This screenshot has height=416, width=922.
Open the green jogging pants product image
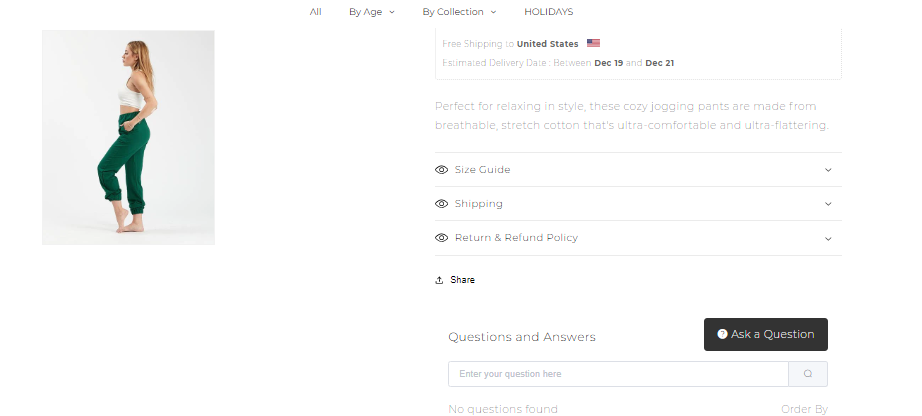coord(128,137)
